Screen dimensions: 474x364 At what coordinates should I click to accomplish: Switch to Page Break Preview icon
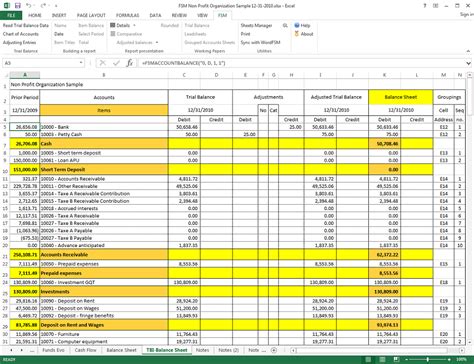[x=396, y=360]
